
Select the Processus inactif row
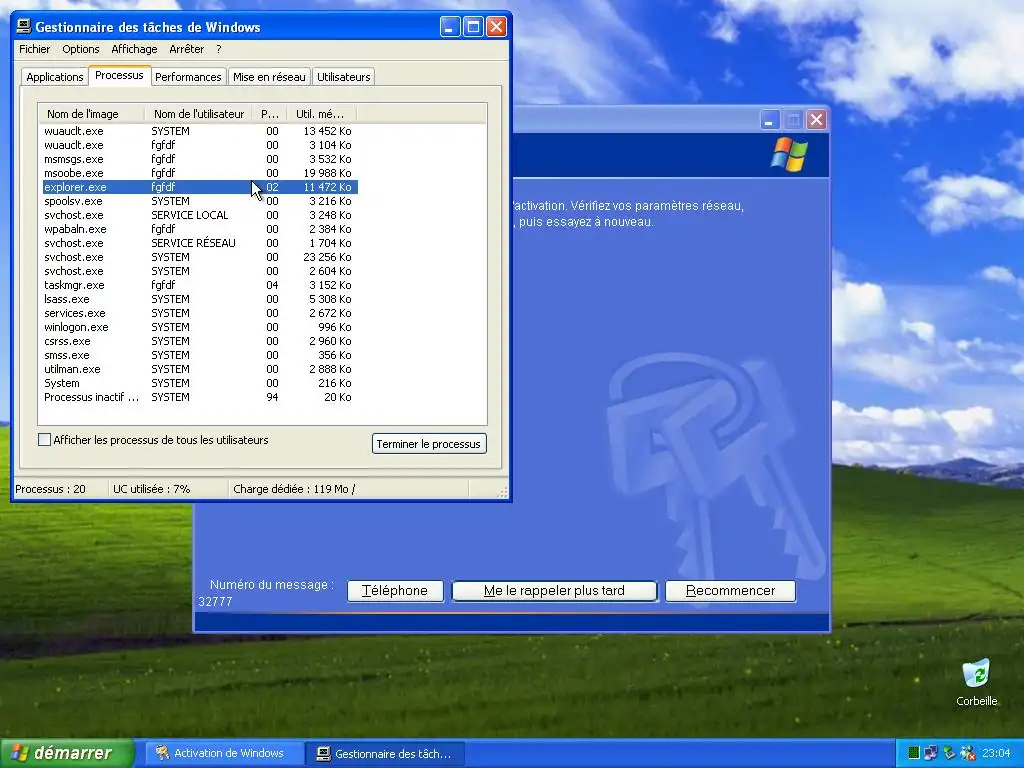click(198, 397)
